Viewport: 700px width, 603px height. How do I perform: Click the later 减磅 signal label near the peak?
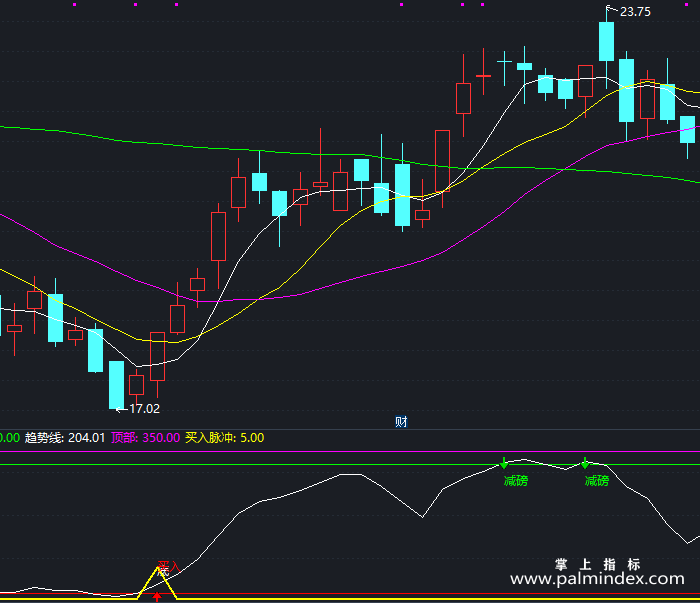(597, 481)
